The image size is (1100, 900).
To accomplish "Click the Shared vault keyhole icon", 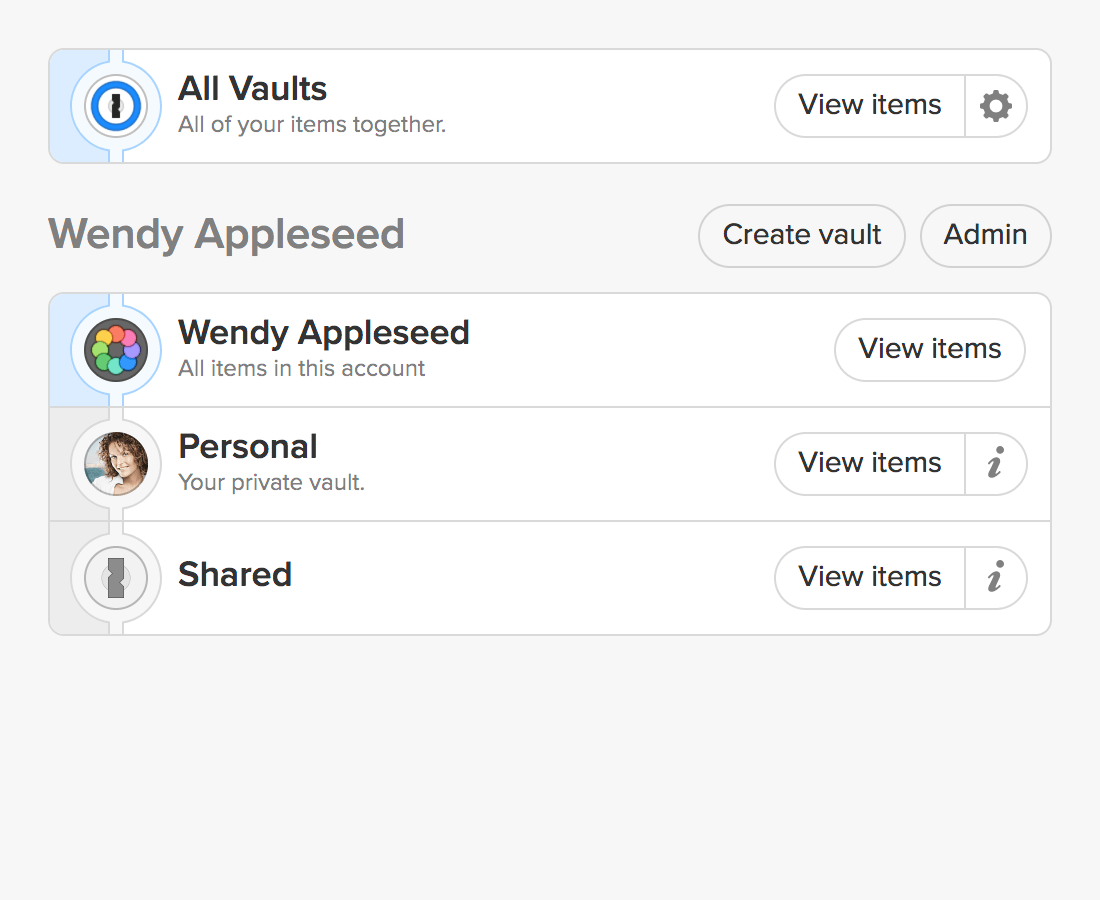I will [116, 578].
